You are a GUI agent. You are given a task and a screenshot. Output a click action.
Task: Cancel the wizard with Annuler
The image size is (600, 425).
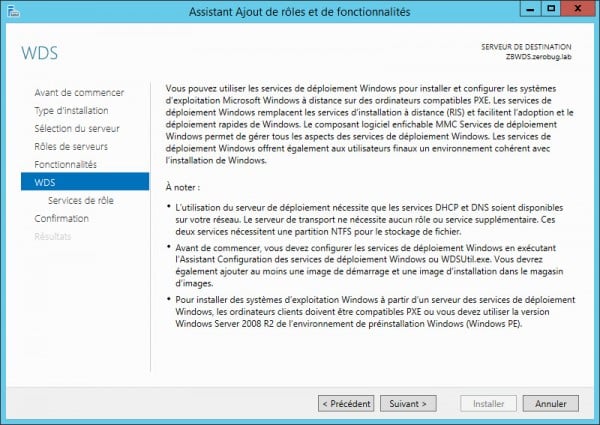551,404
